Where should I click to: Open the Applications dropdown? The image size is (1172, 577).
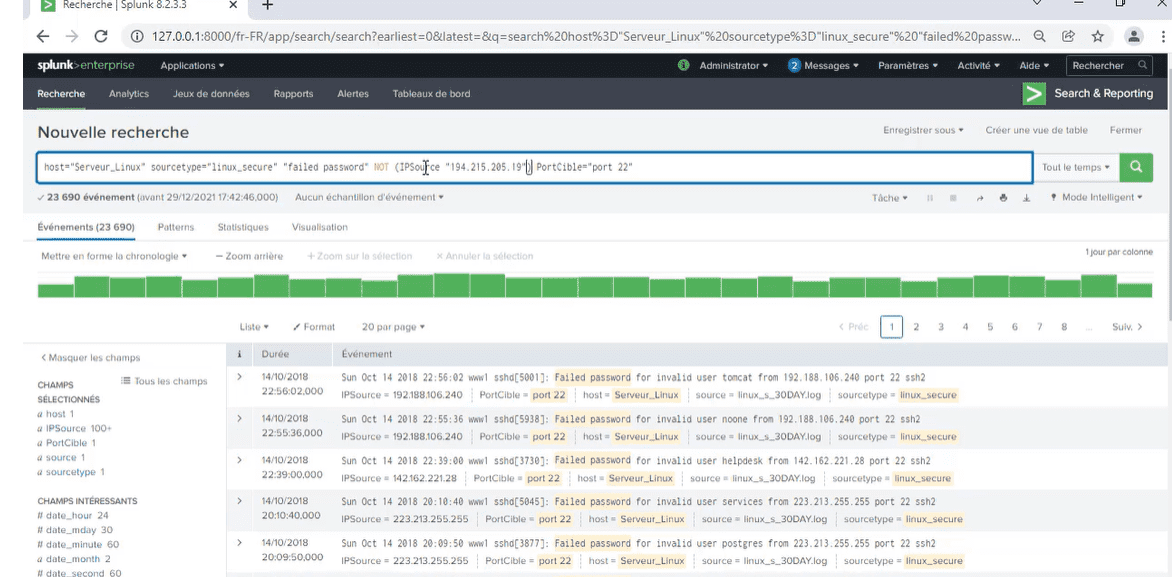point(192,66)
